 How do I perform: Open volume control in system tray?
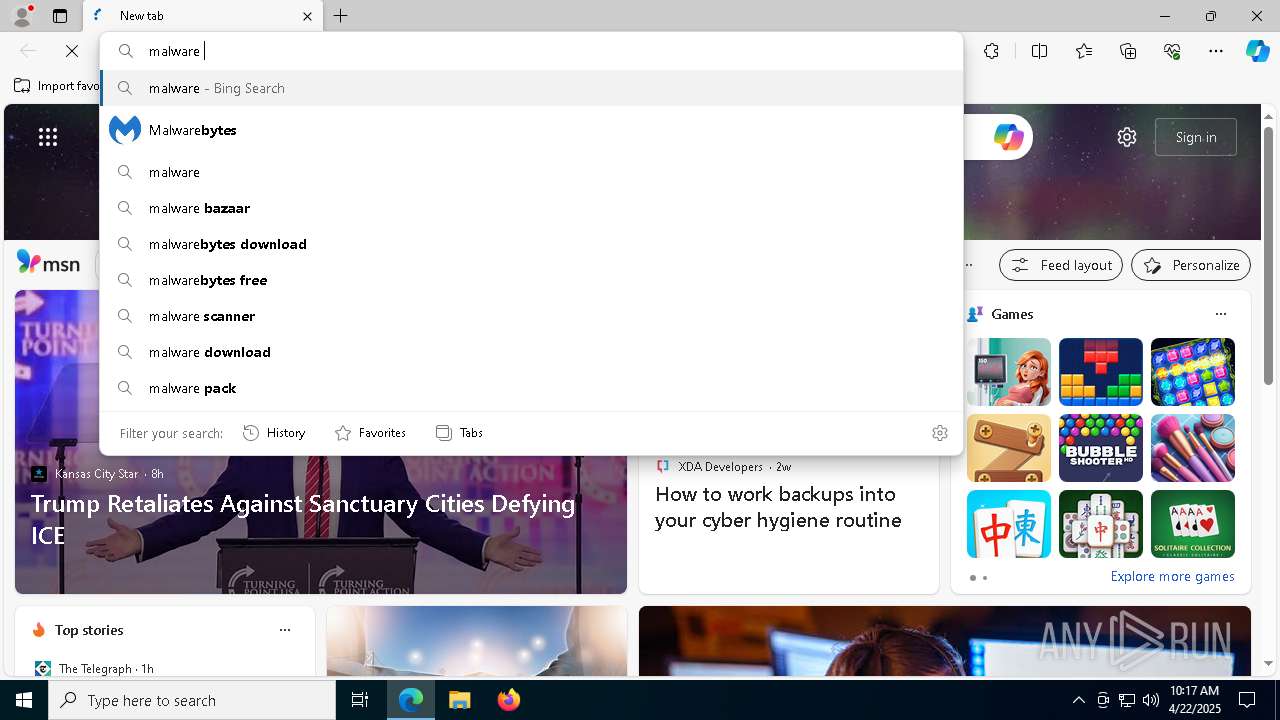1150,700
